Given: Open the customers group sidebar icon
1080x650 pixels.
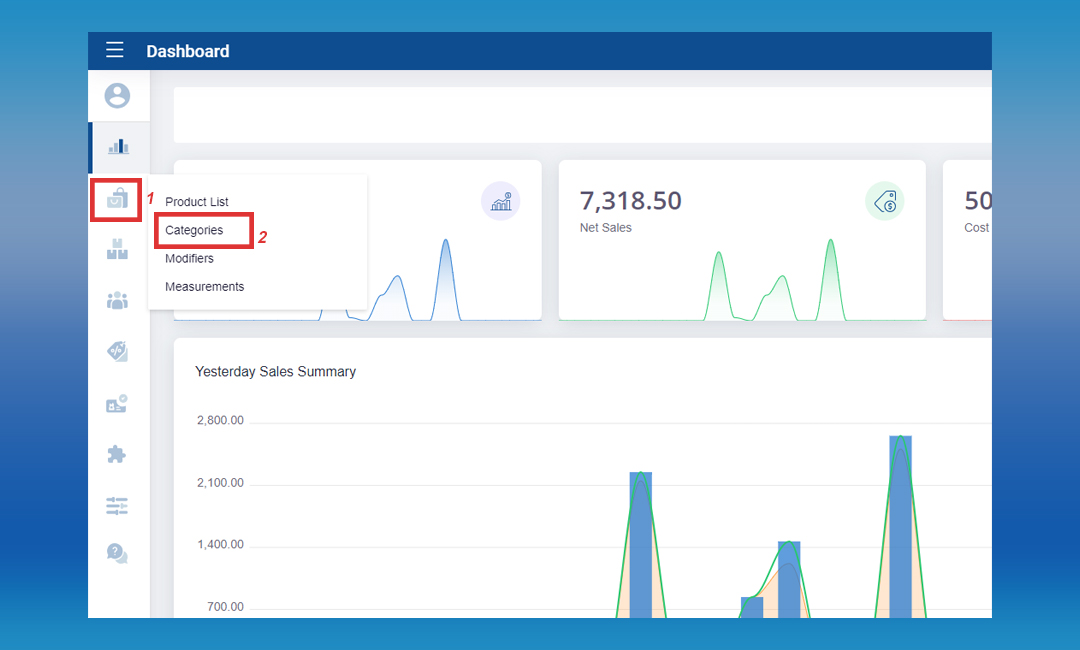Looking at the screenshot, I should [x=118, y=301].
